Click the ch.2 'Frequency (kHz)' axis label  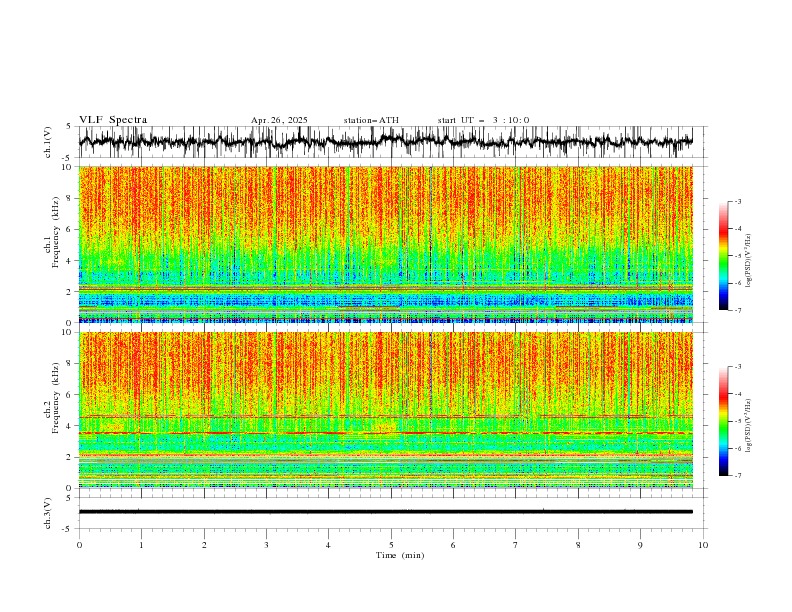56,398
